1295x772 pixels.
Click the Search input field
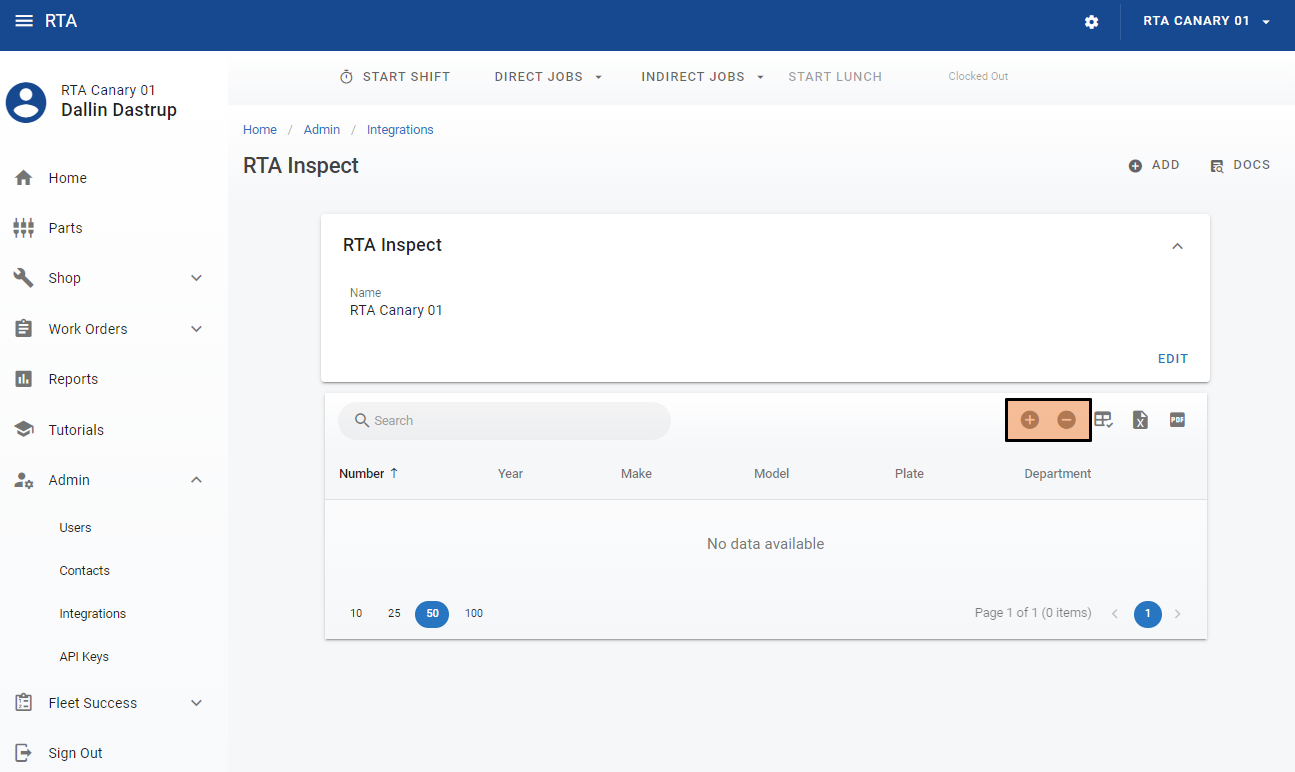pos(504,421)
